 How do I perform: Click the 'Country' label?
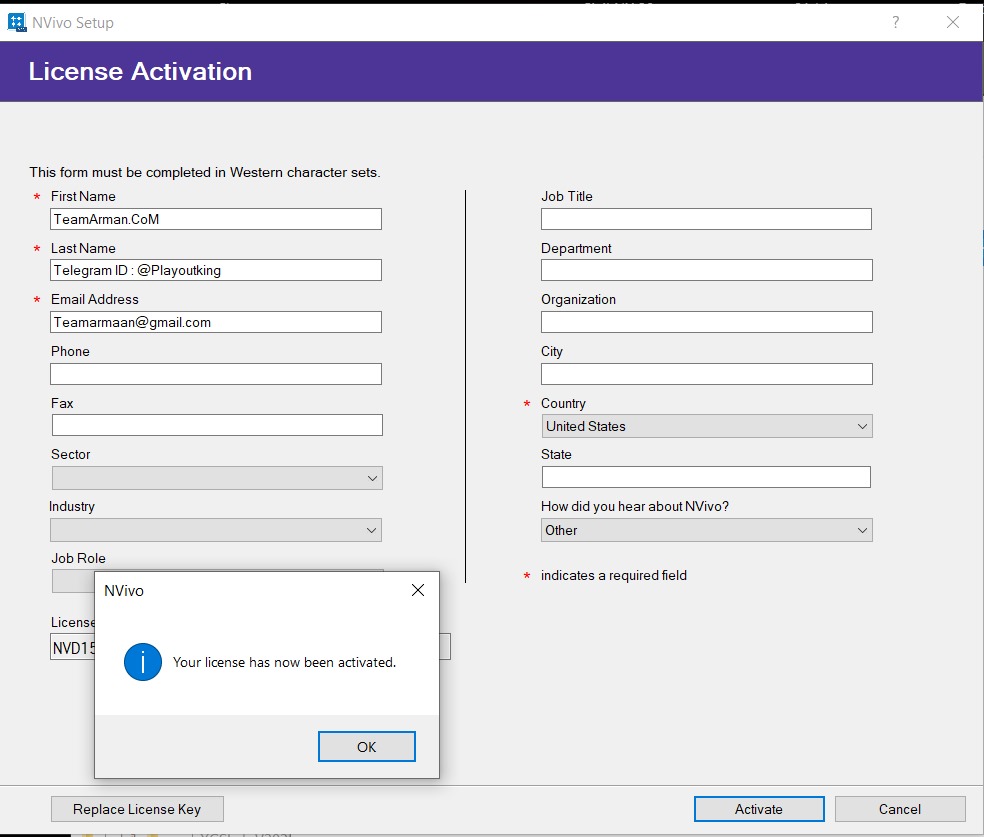click(x=563, y=403)
